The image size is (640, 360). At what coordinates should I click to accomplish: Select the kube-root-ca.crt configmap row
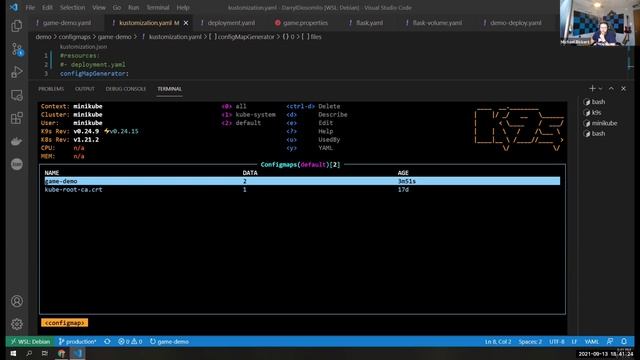click(x=302, y=190)
